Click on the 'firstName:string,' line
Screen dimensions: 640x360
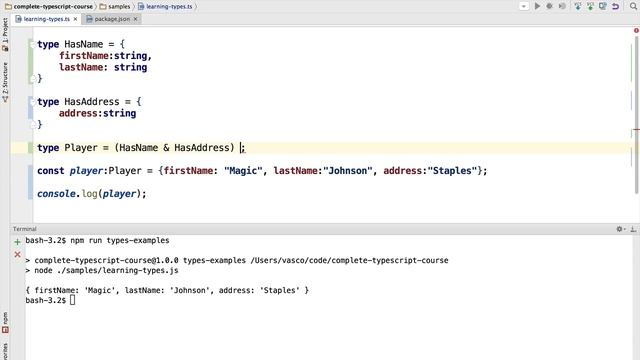[x=105, y=56]
